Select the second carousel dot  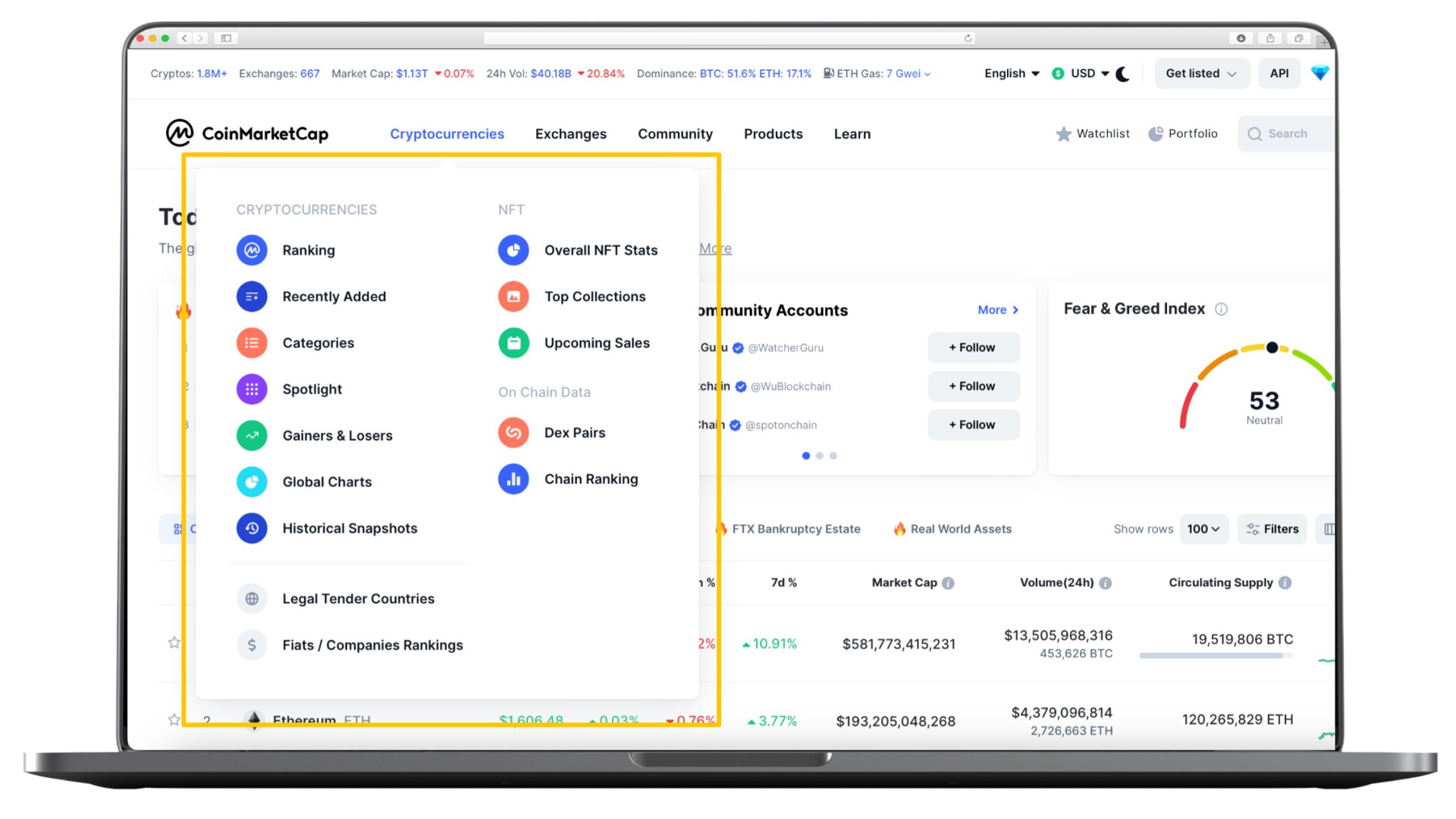coord(819,456)
